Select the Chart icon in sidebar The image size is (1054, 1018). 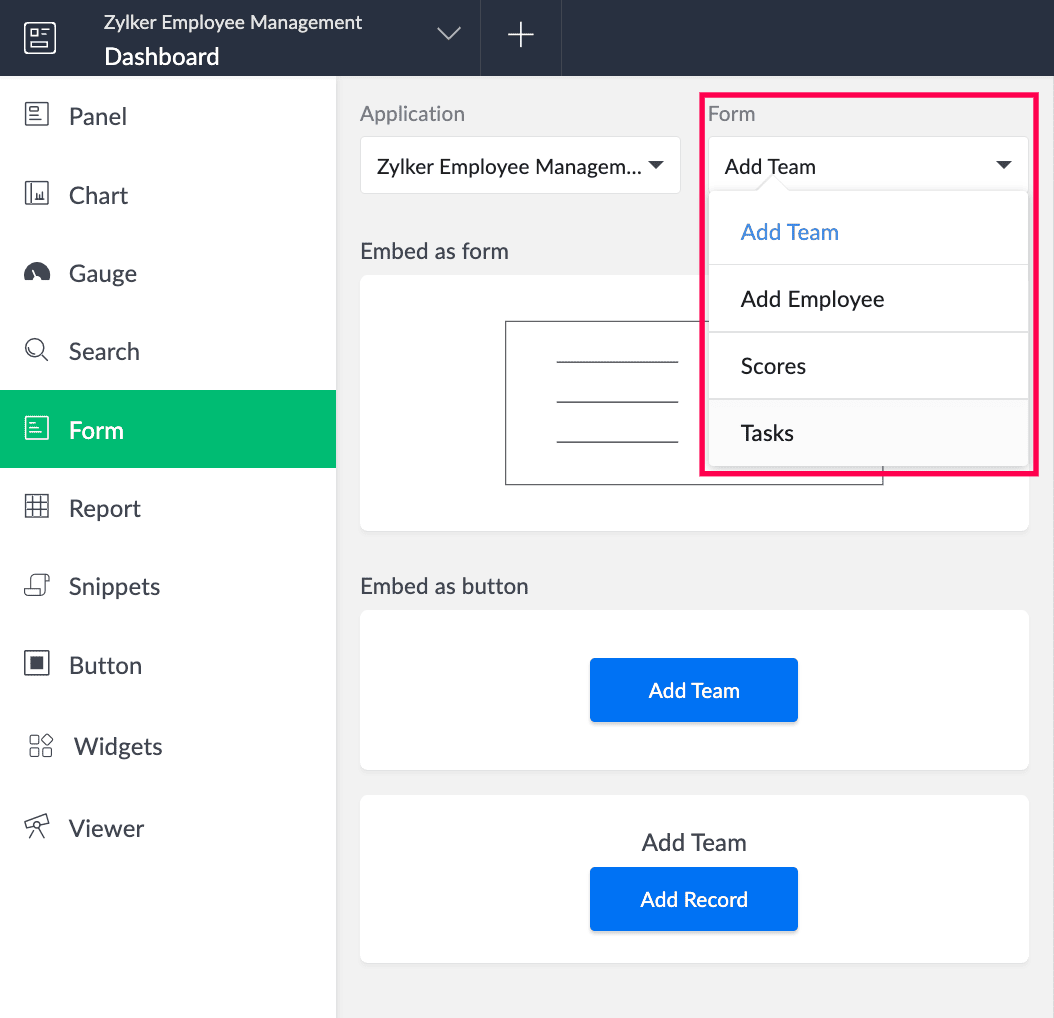pyautogui.click(x=37, y=194)
